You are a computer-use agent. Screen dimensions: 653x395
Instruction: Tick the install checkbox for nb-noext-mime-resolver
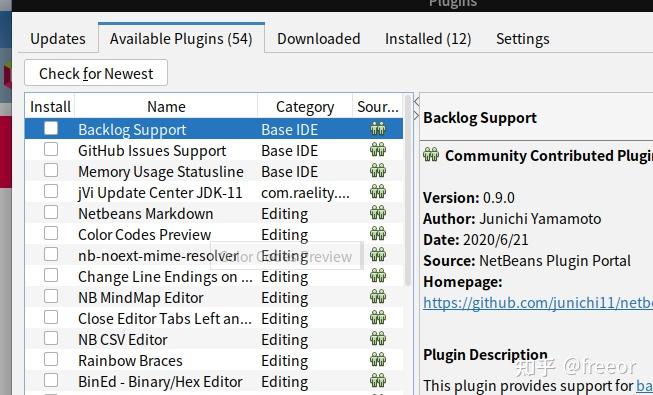(51, 254)
